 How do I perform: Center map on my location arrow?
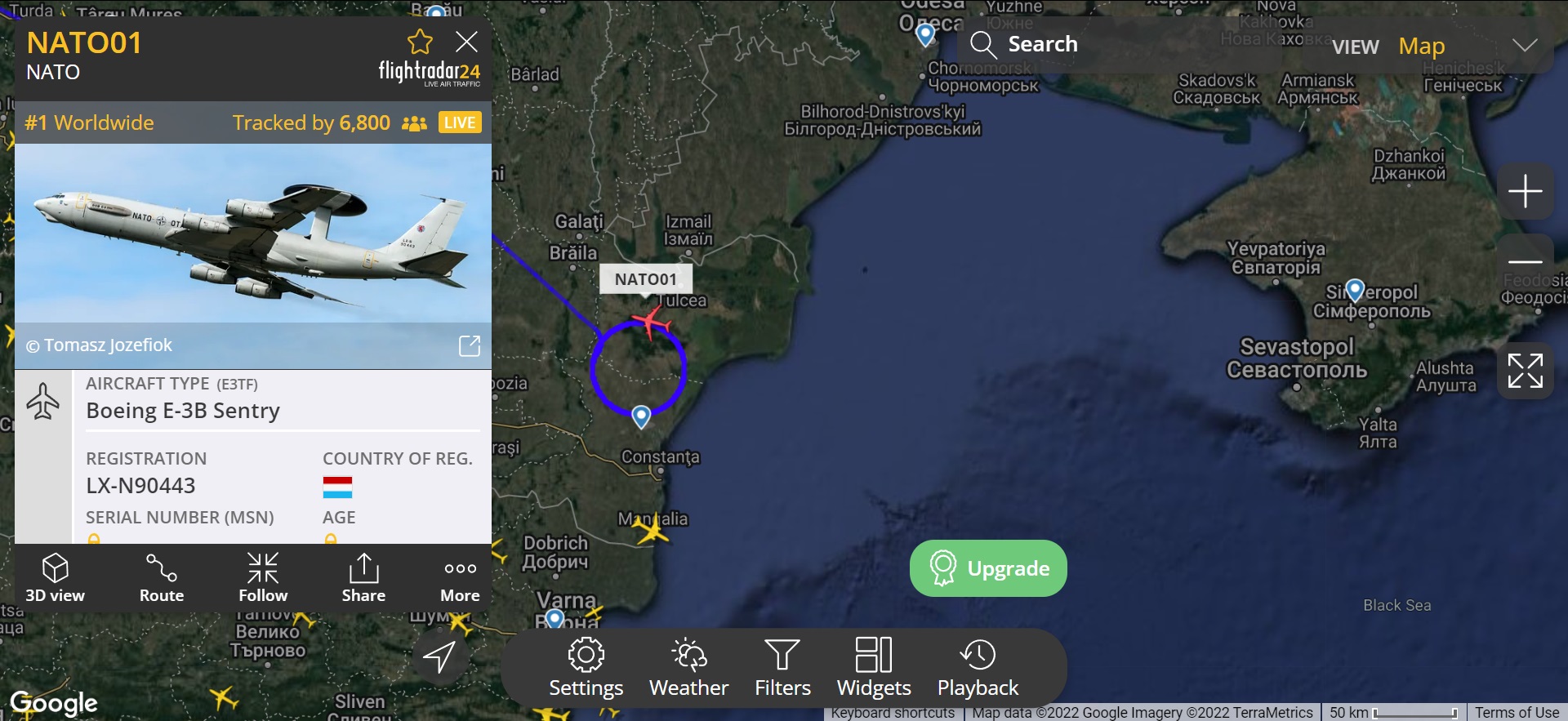click(439, 656)
